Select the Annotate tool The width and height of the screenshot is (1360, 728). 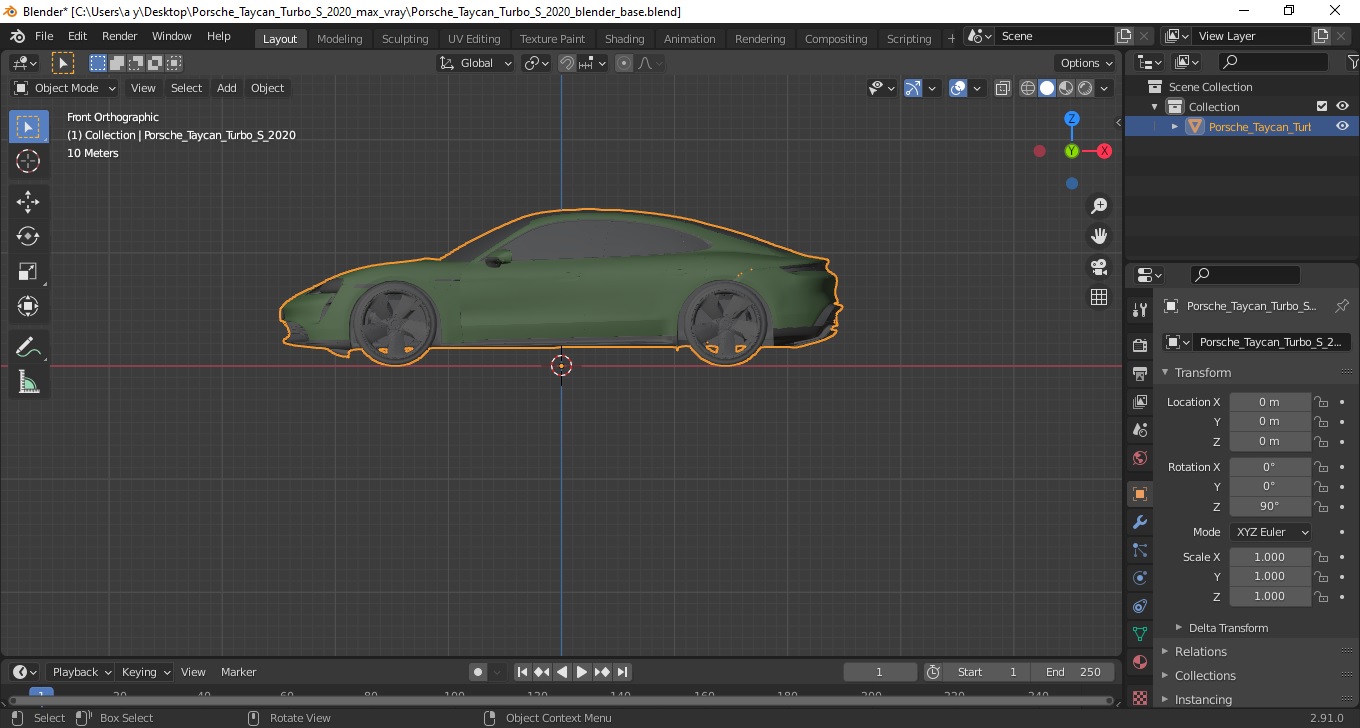point(28,347)
